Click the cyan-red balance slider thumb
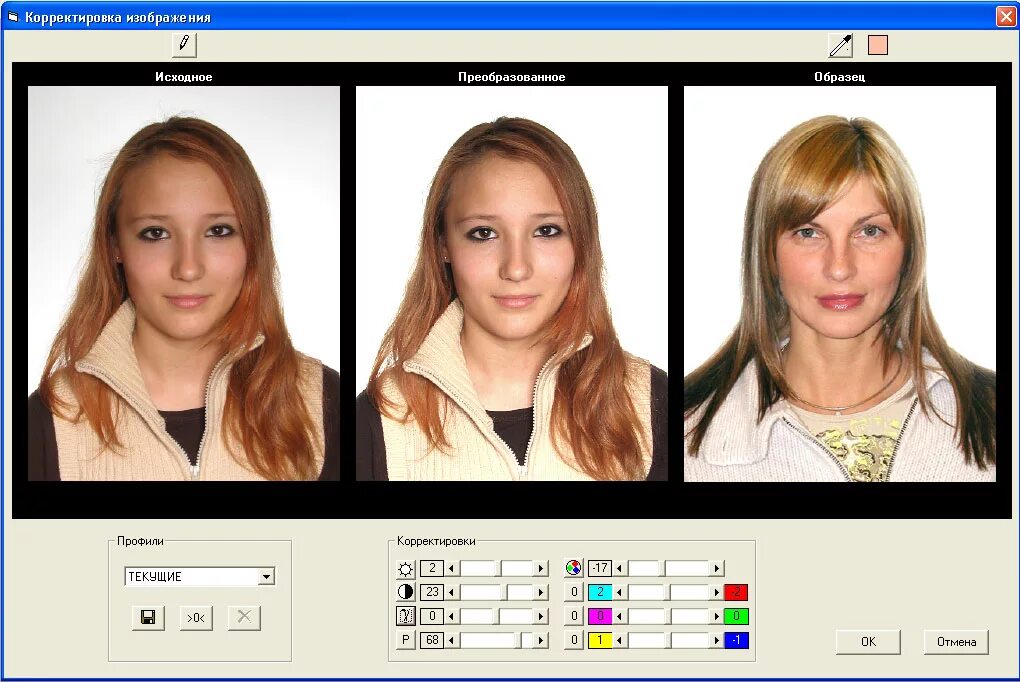 [x=667, y=592]
